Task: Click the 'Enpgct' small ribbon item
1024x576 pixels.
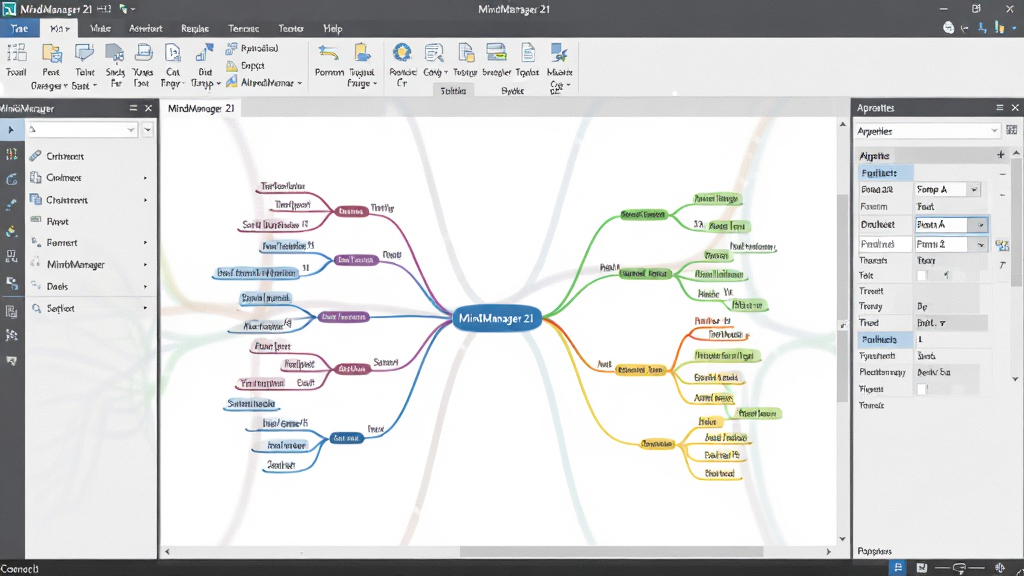Action: coord(246,65)
